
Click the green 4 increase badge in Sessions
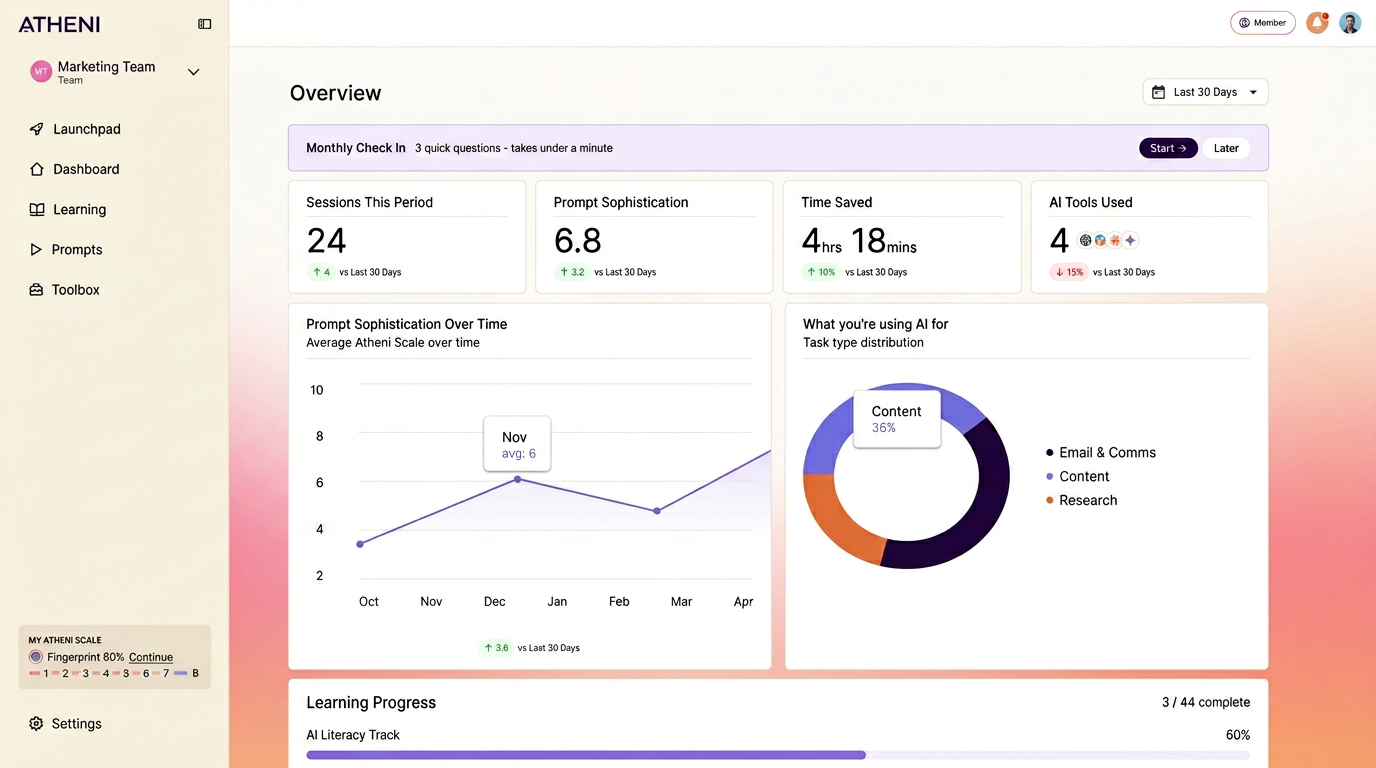click(321, 272)
